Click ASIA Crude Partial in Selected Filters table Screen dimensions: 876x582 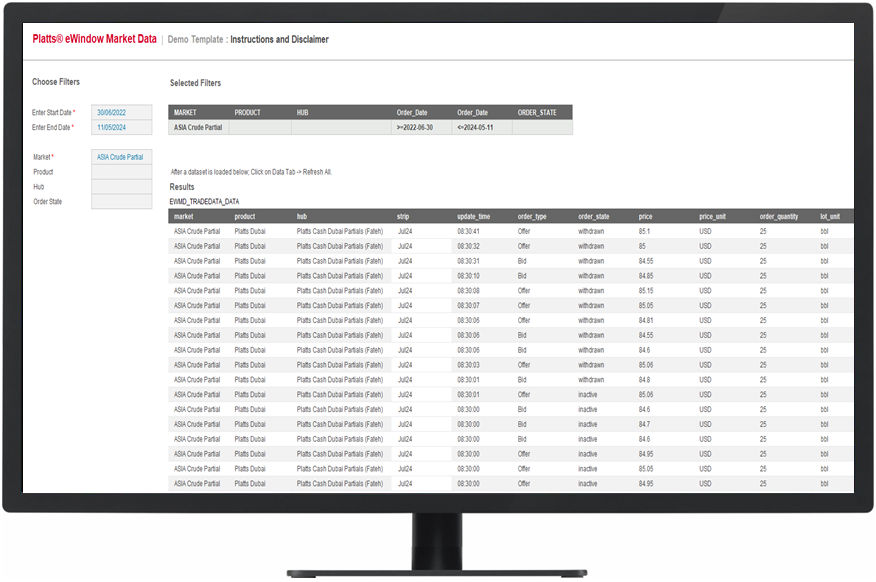(198, 127)
